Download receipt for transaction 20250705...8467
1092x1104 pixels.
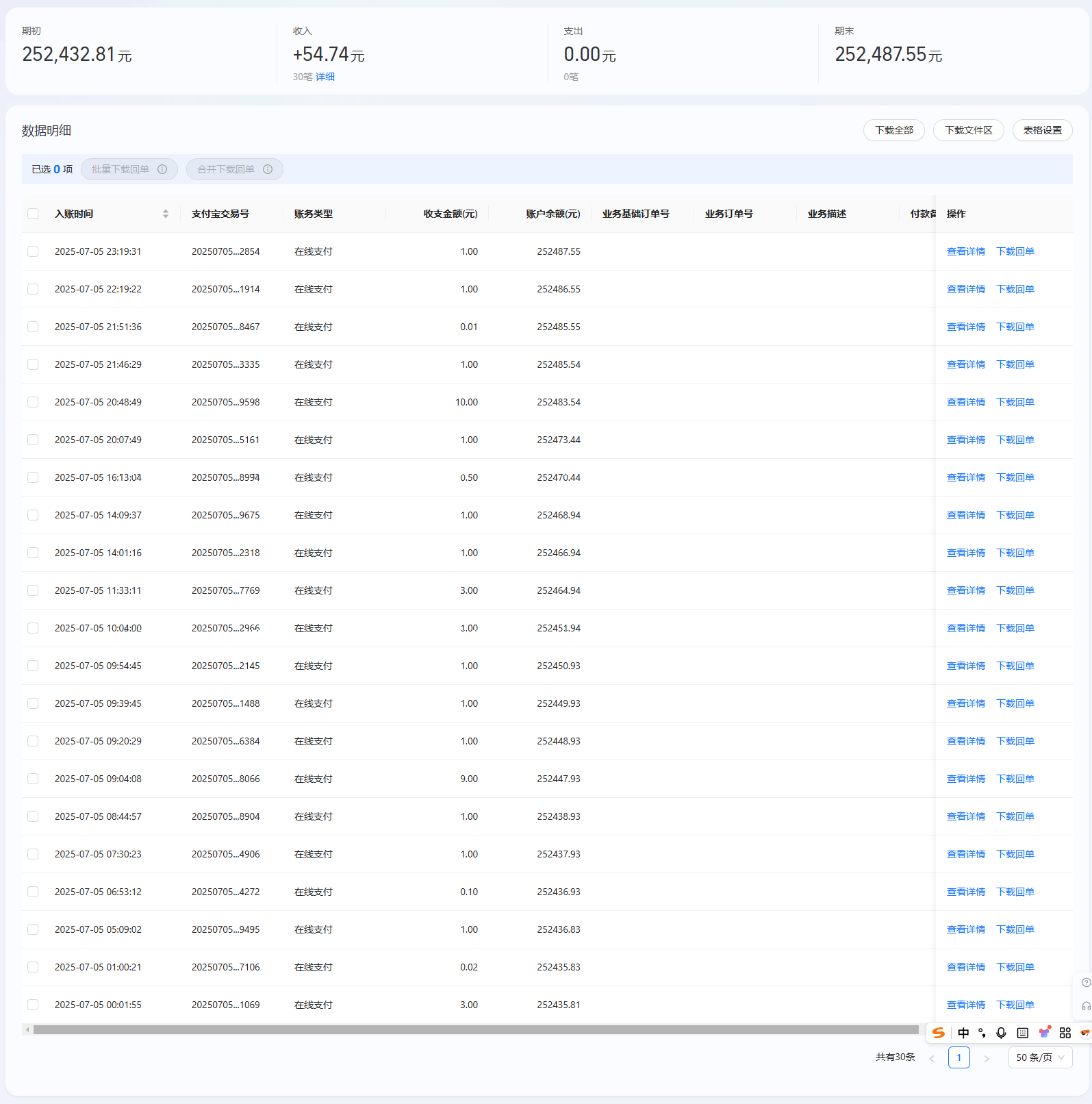point(1015,327)
